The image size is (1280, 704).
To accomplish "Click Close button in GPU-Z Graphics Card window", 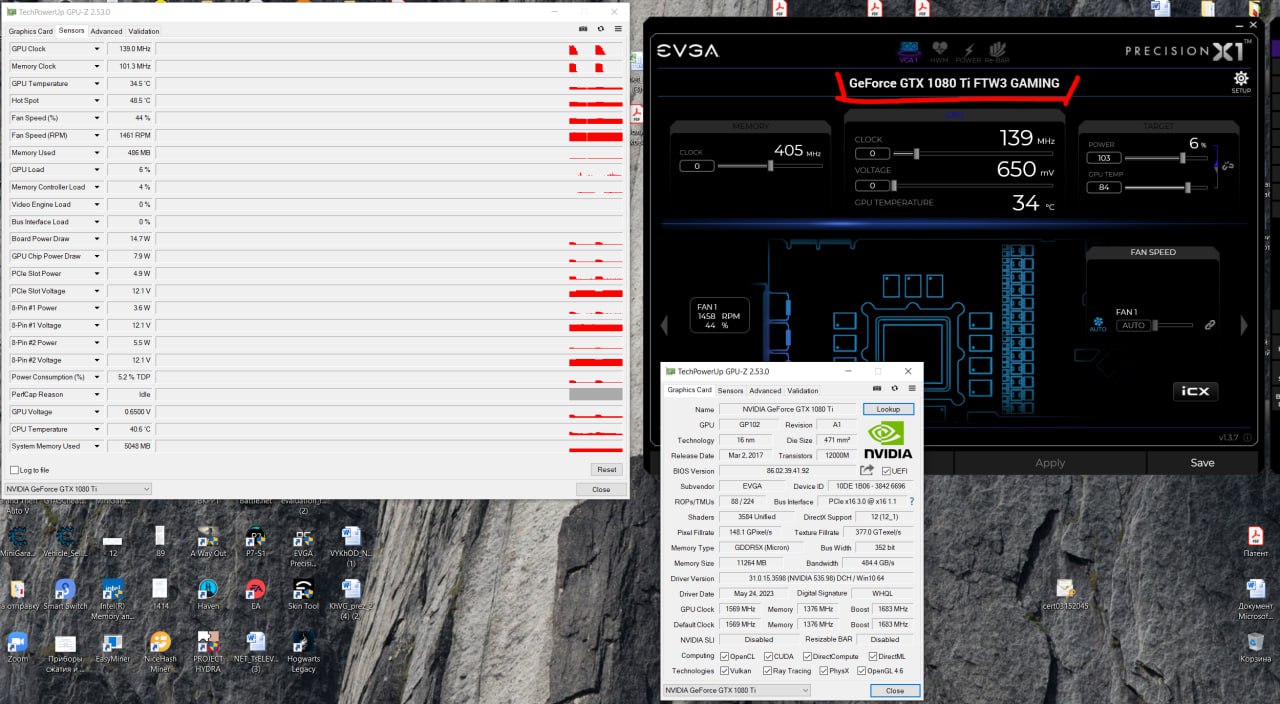I will (895, 690).
